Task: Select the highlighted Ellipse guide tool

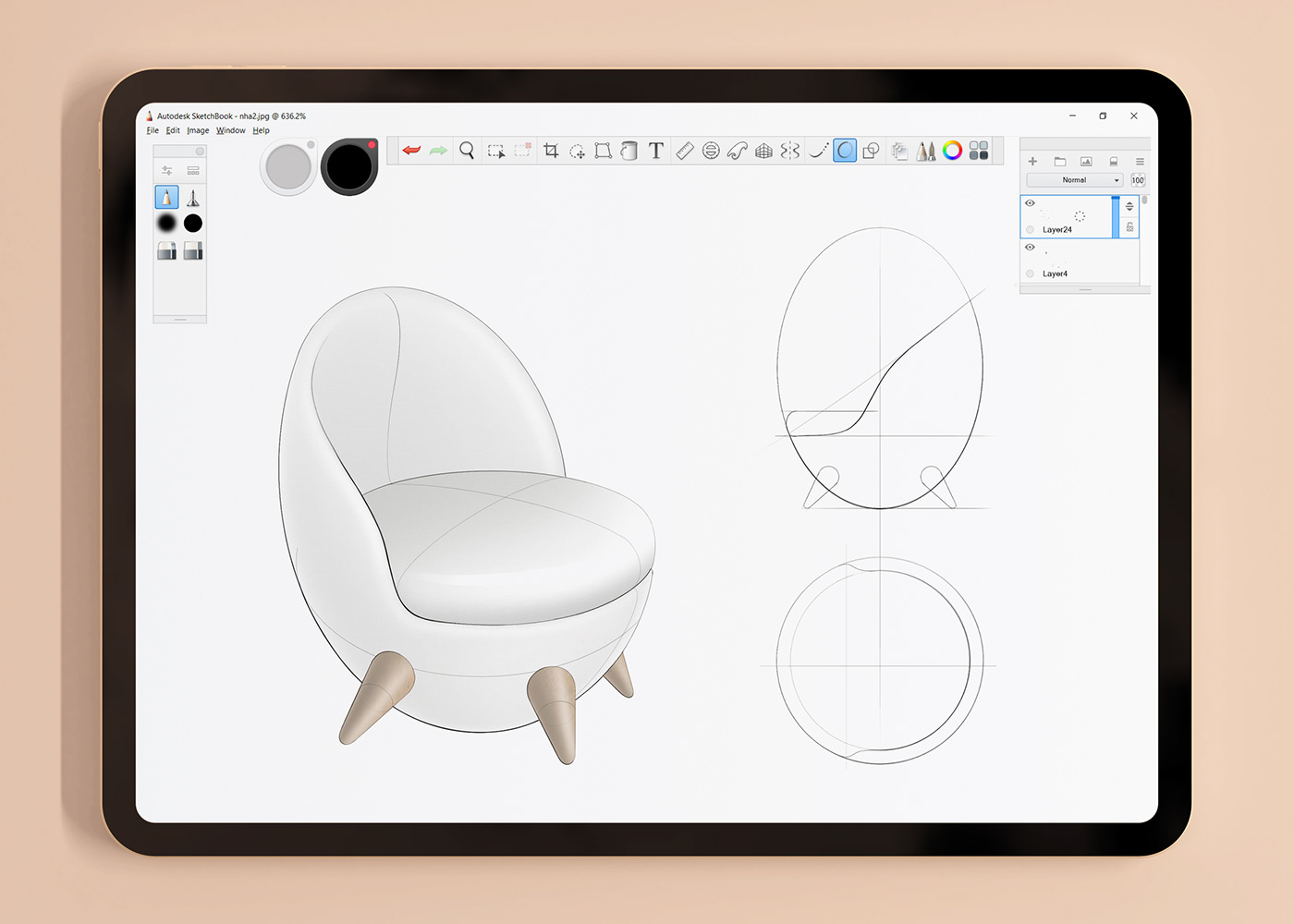Action: 844,150
